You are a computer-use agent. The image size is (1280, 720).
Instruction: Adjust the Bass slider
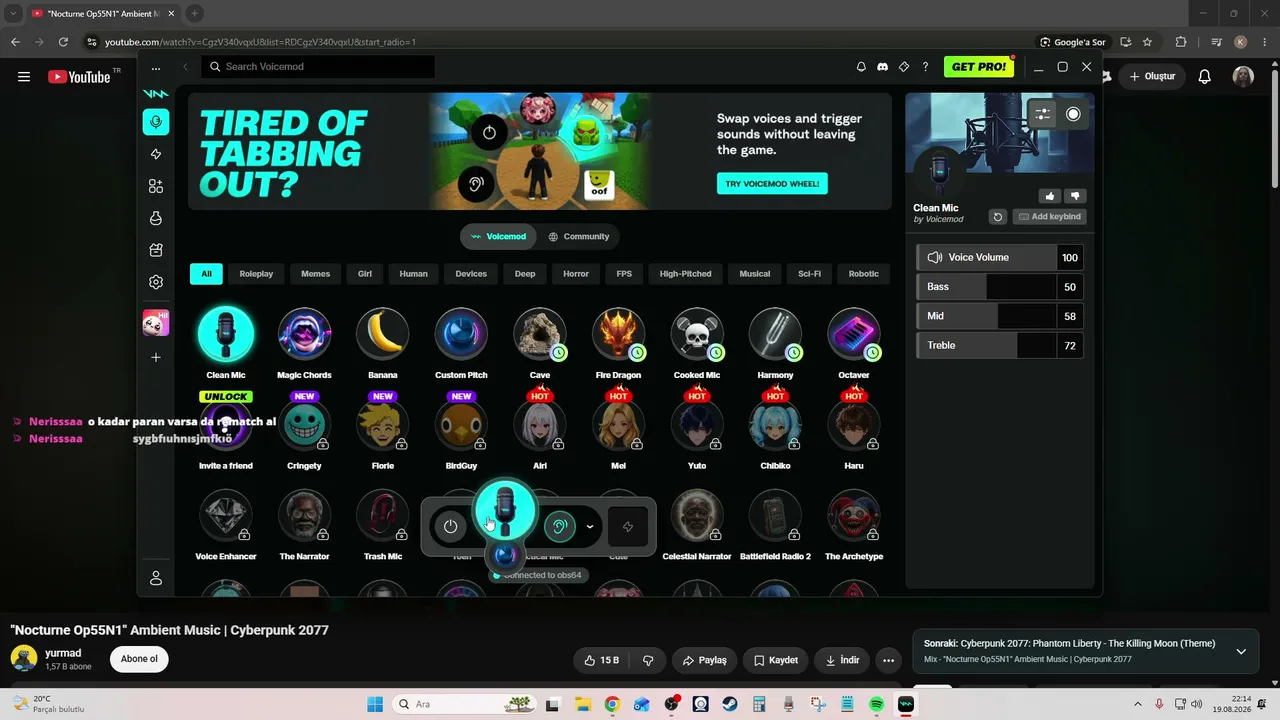[x=1000, y=287]
